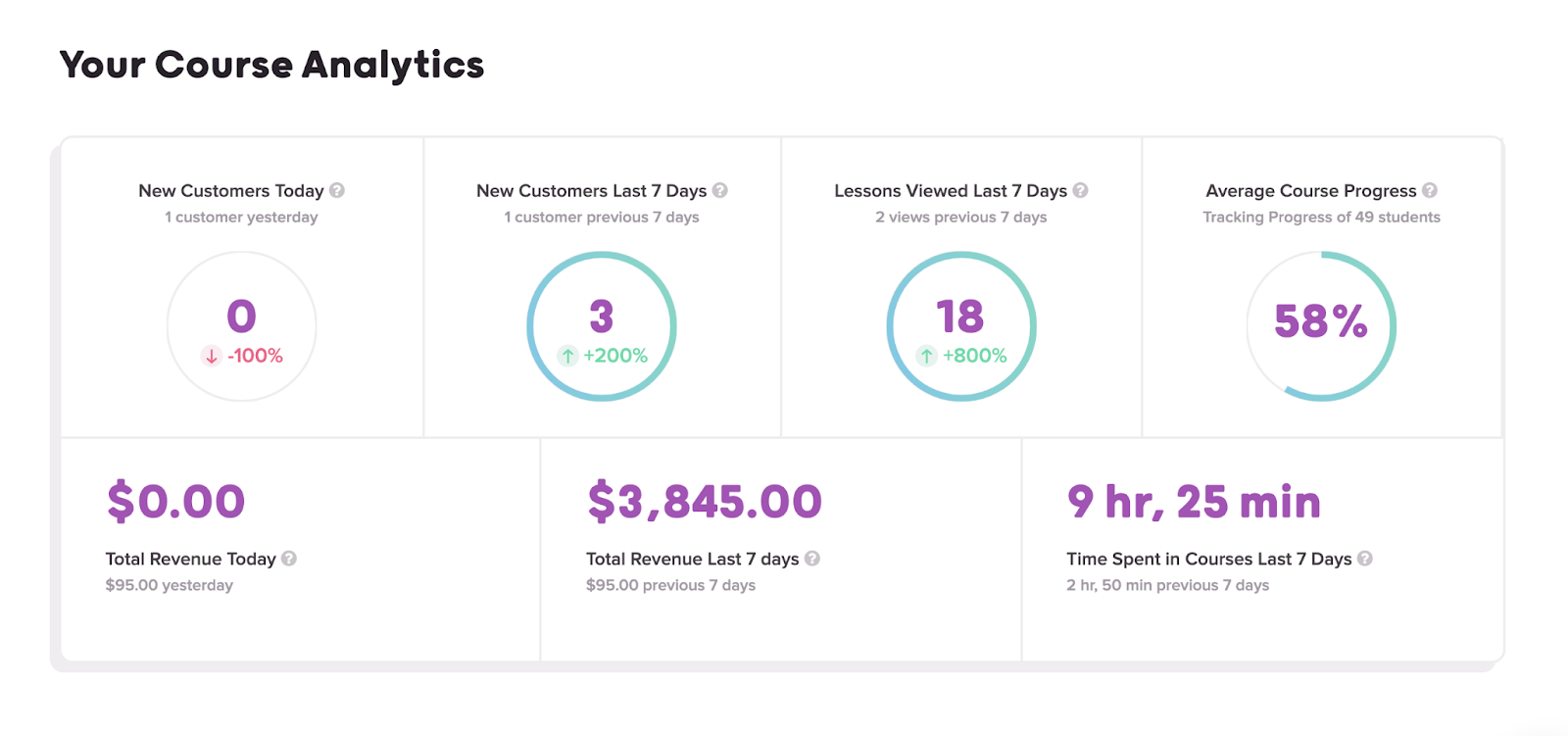Select the 9 hr, 25 min time value

(1194, 502)
